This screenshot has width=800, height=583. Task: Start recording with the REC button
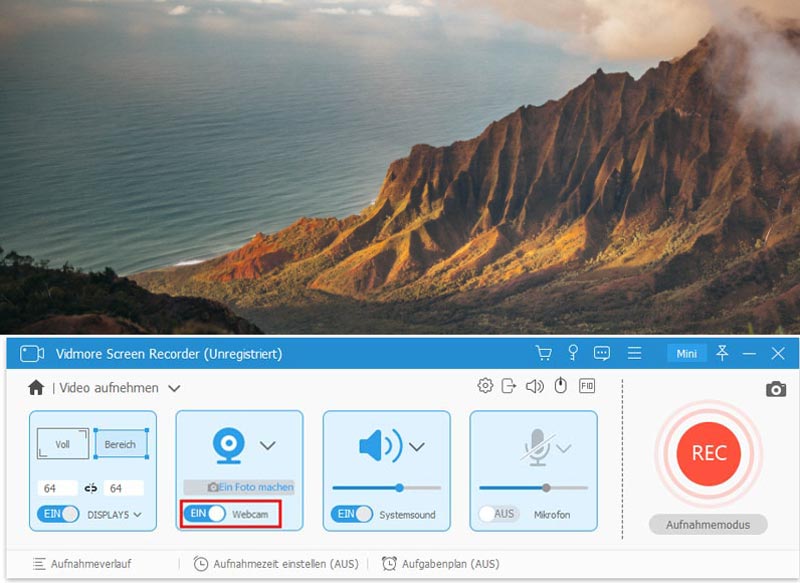[708, 453]
